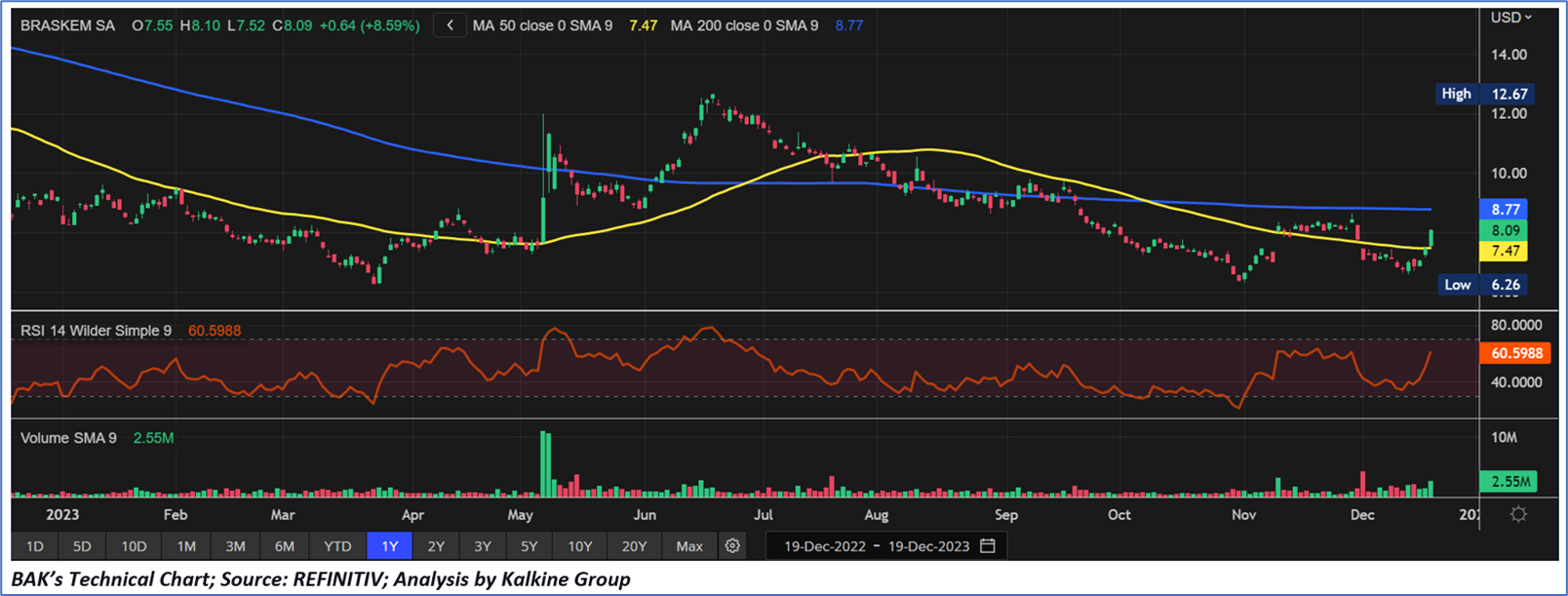Image resolution: width=1568 pixels, height=596 pixels.
Task: Open the calendar date picker icon
Action: pyautogui.click(x=987, y=546)
